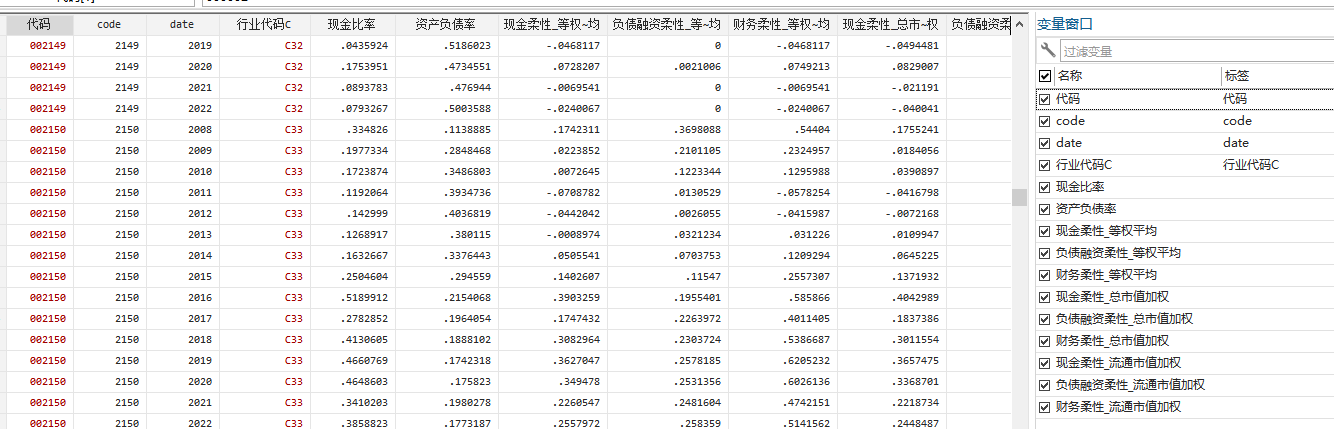Uncheck 负债融资柔性_总市值加权 in the variables list
Screen dimensions: 1334x429
(1045, 319)
